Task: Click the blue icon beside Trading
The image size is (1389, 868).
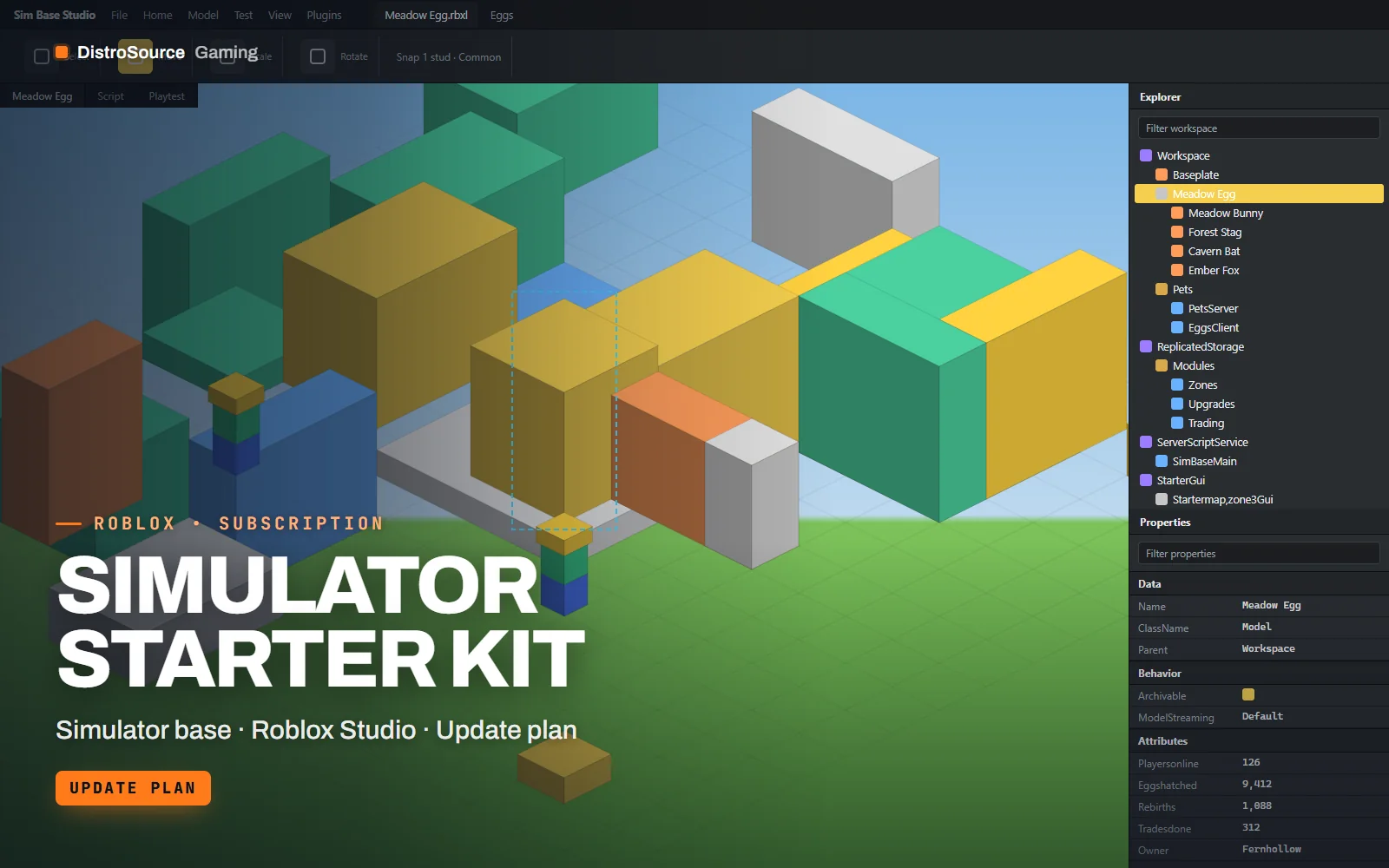Action: point(1177,423)
